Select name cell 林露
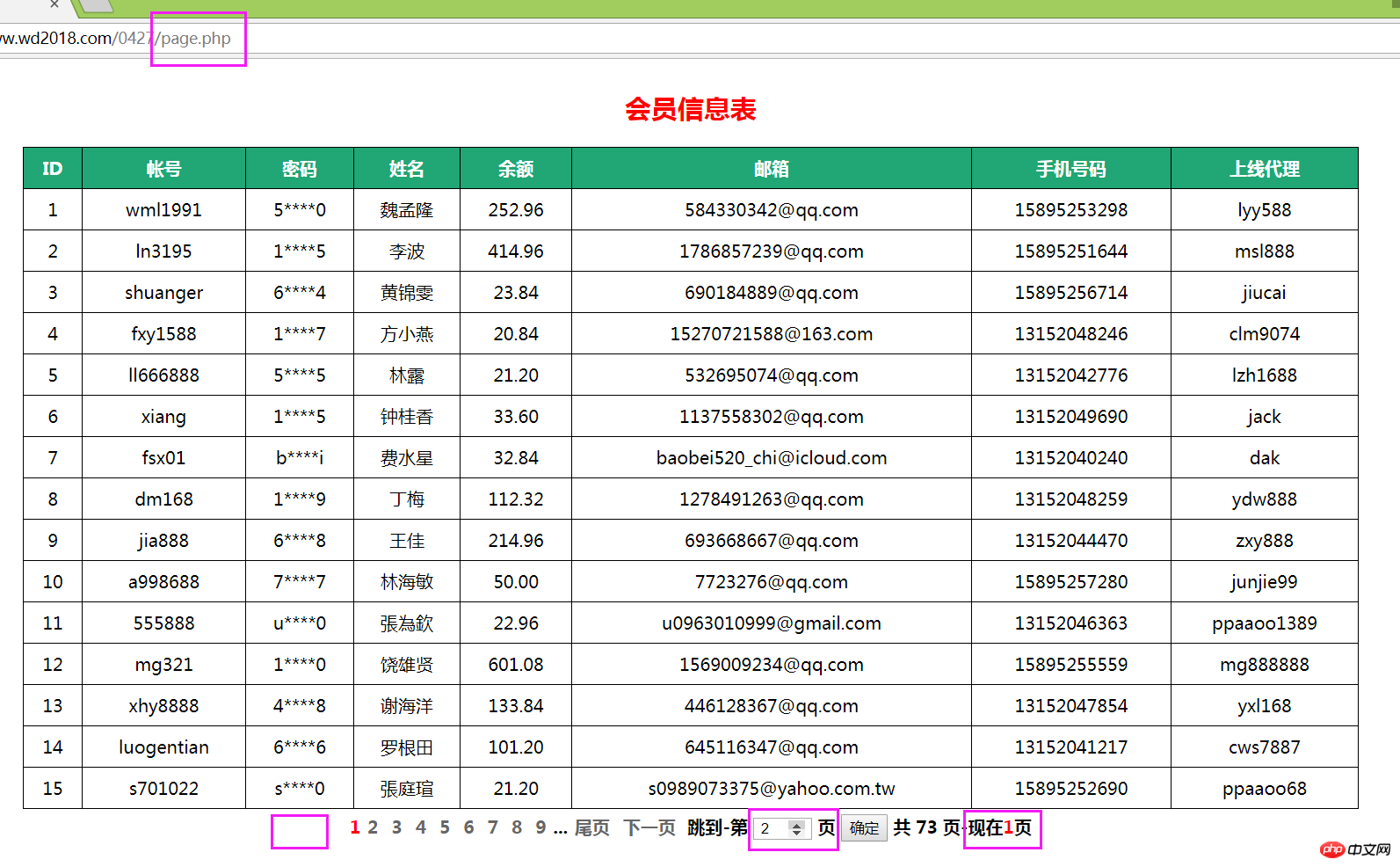 coord(407,375)
